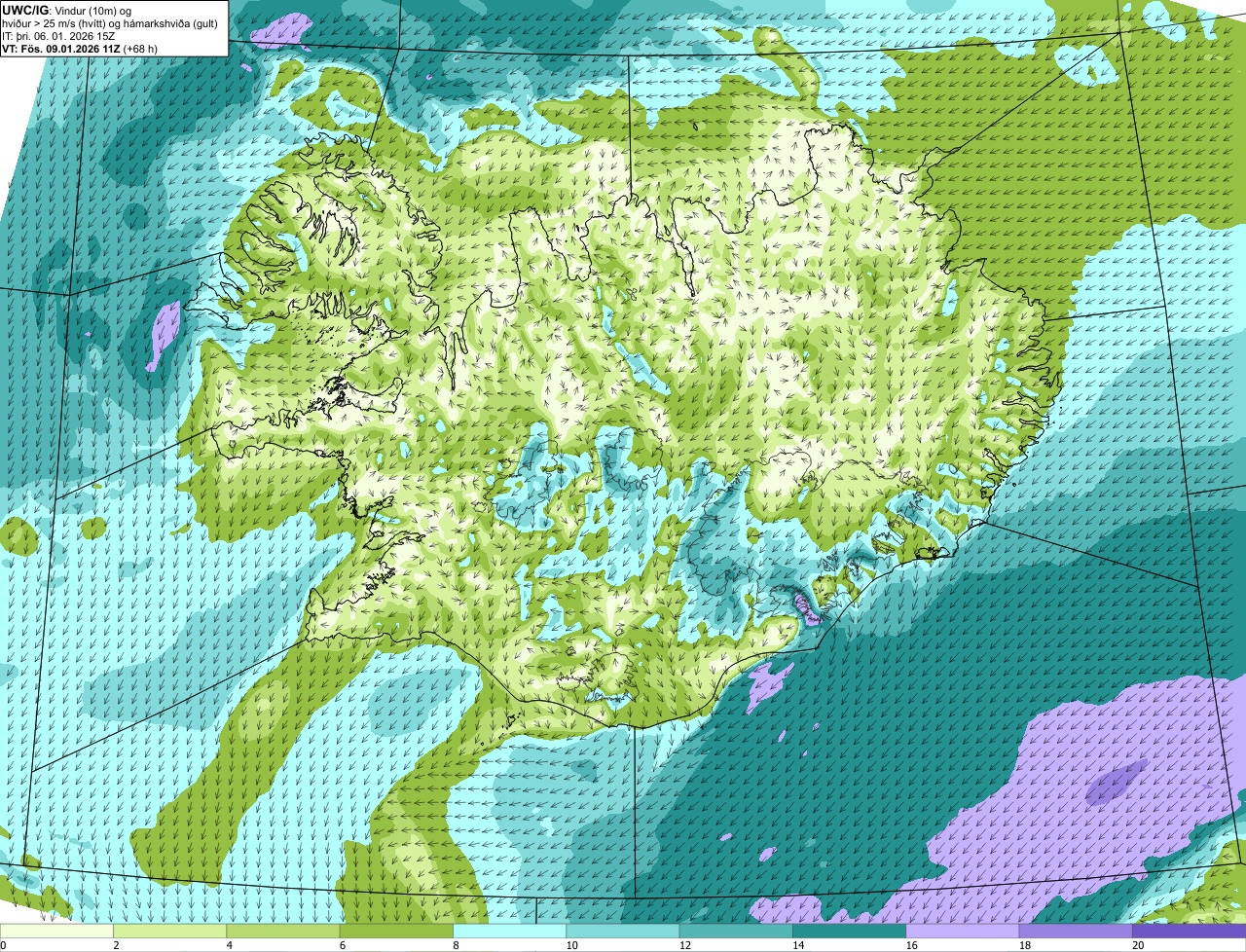
Task: Click the "14" scale label
Action: [797, 945]
